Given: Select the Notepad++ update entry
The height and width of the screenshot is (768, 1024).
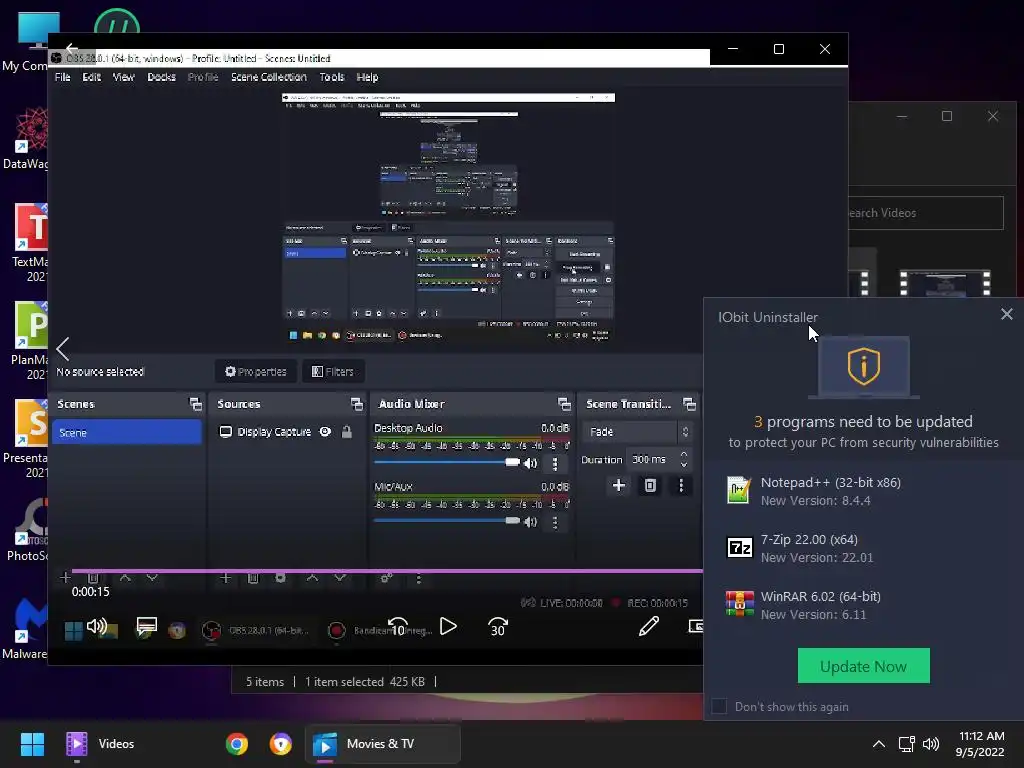Looking at the screenshot, I should 863,491.
